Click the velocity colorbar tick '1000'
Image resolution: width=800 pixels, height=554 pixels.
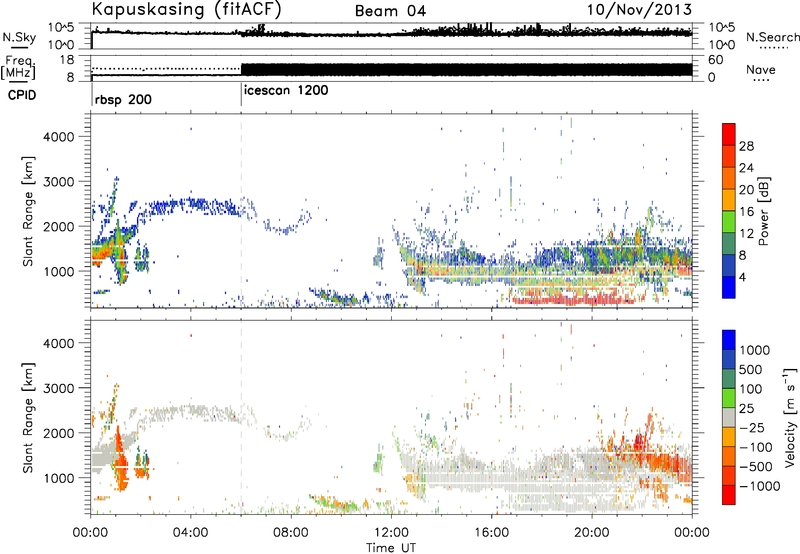(754, 350)
